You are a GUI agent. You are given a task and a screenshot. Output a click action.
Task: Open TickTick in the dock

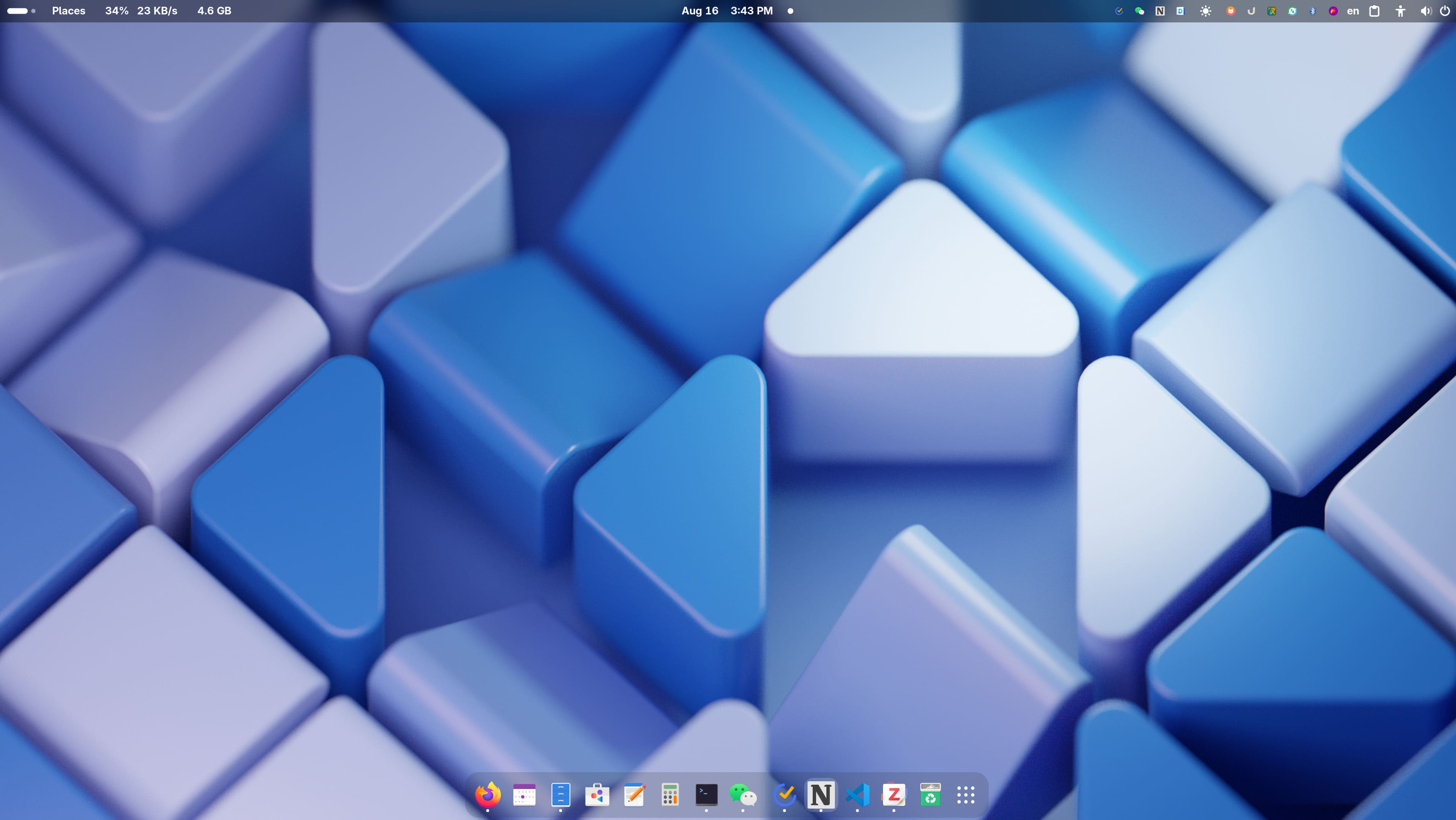(785, 795)
